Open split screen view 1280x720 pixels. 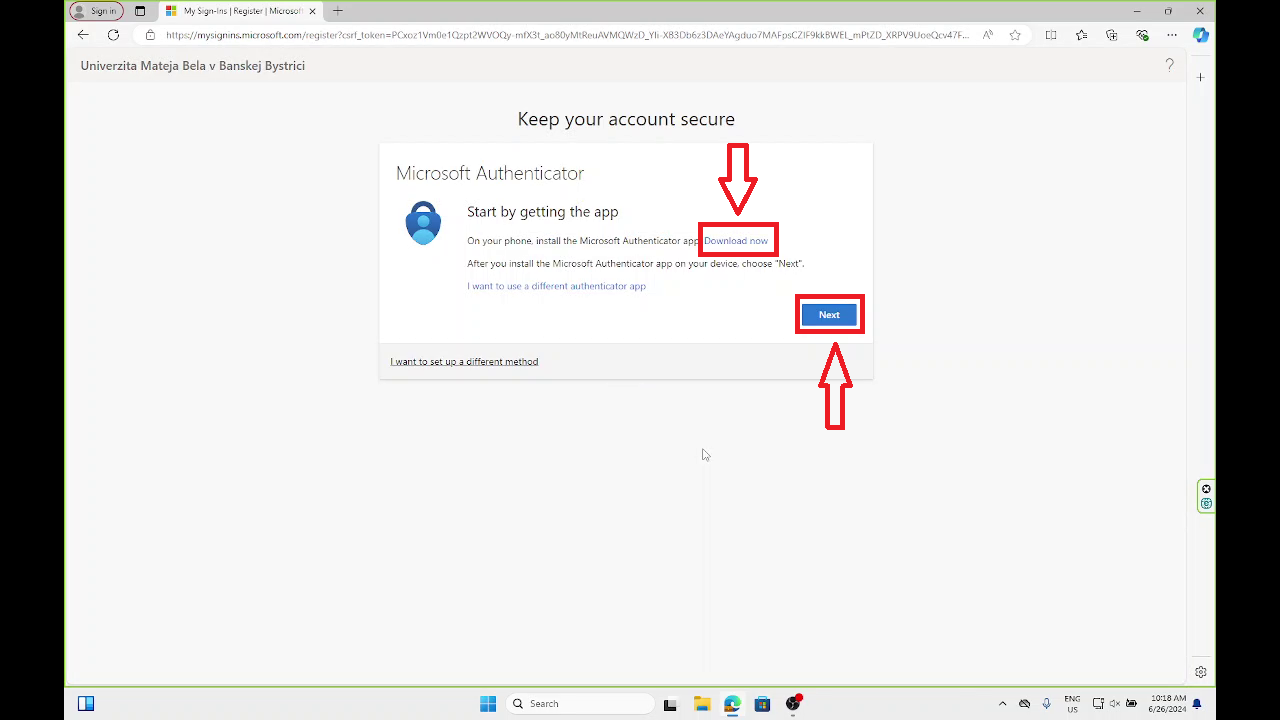pyautogui.click(x=1051, y=35)
